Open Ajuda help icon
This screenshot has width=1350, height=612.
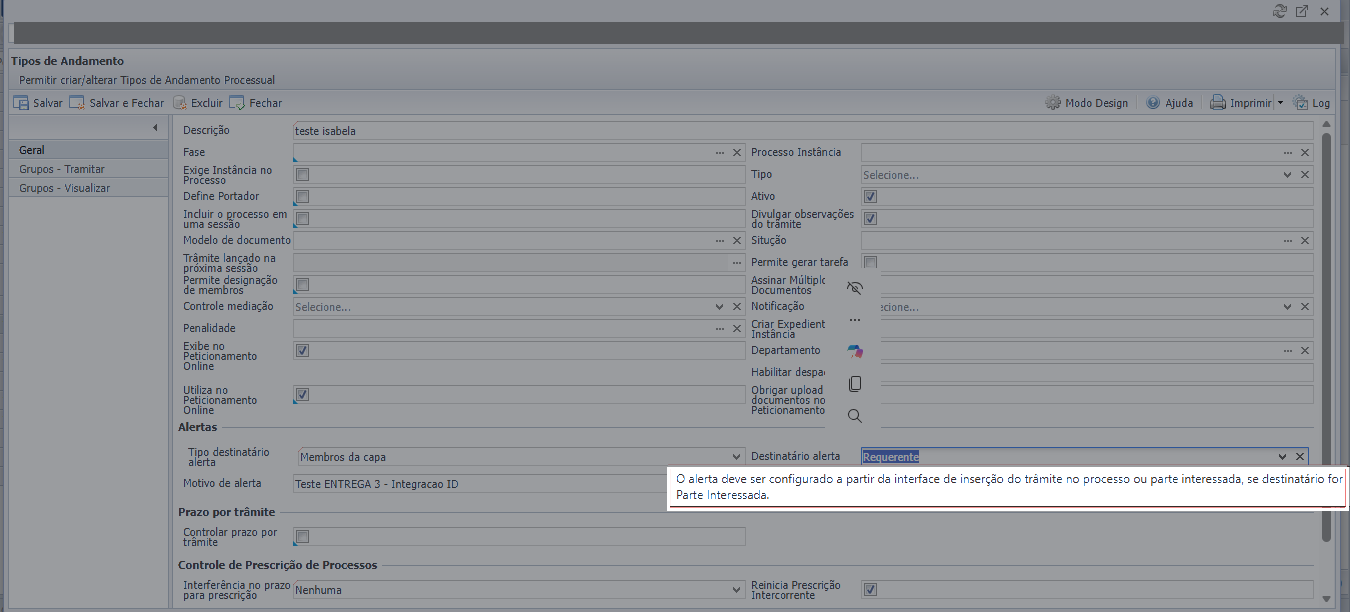[x=1153, y=102]
